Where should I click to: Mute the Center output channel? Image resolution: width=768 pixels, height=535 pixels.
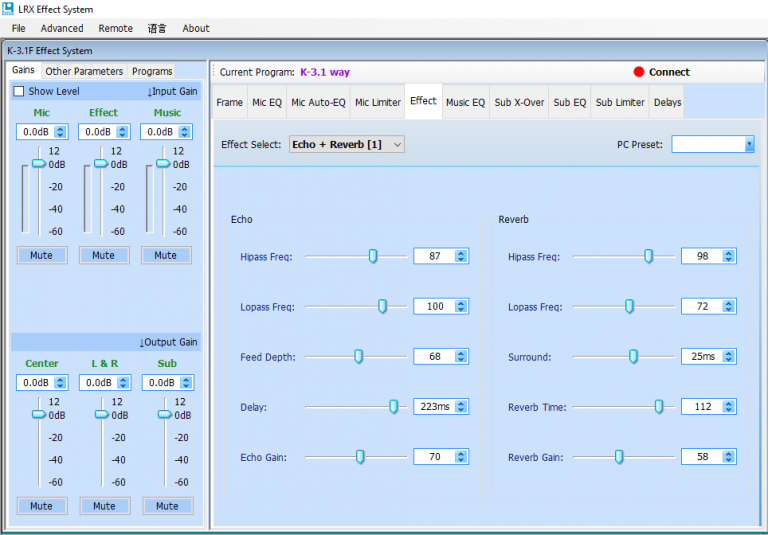[42, 506]
